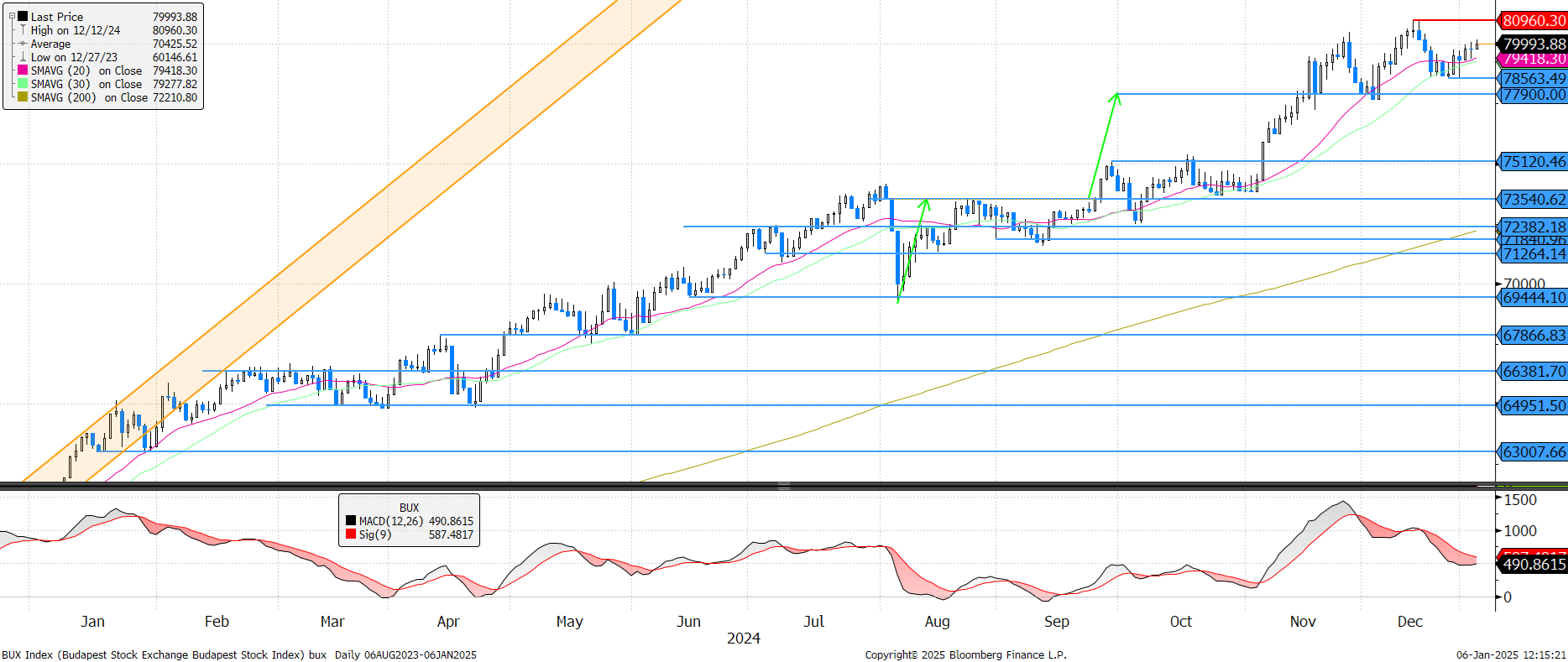Click the red Sig(9) legend swatch
Image resolution: width=1568 pixels, height=662 pixels.
[351, 534]
